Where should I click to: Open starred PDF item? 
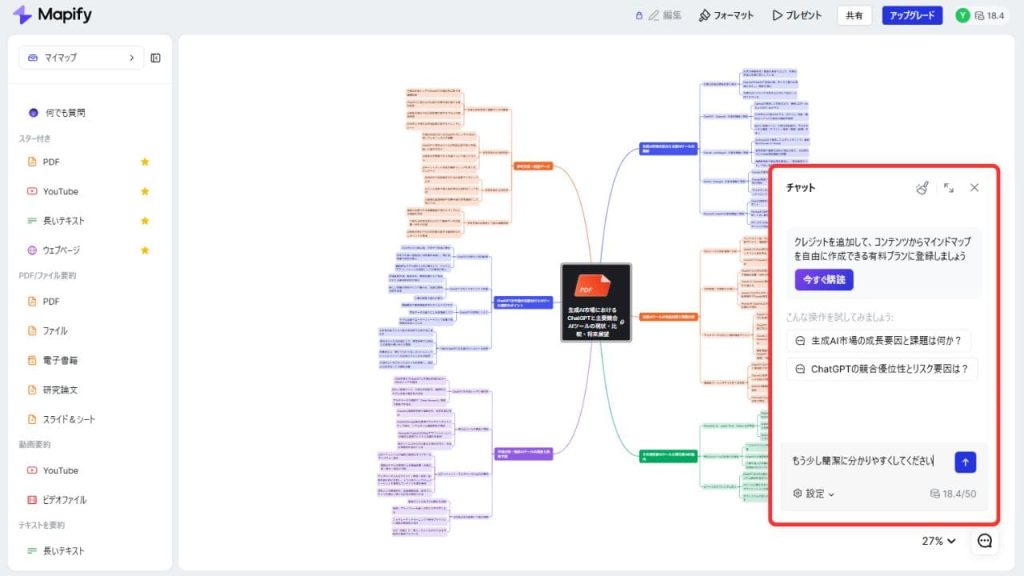click(51, 162)
